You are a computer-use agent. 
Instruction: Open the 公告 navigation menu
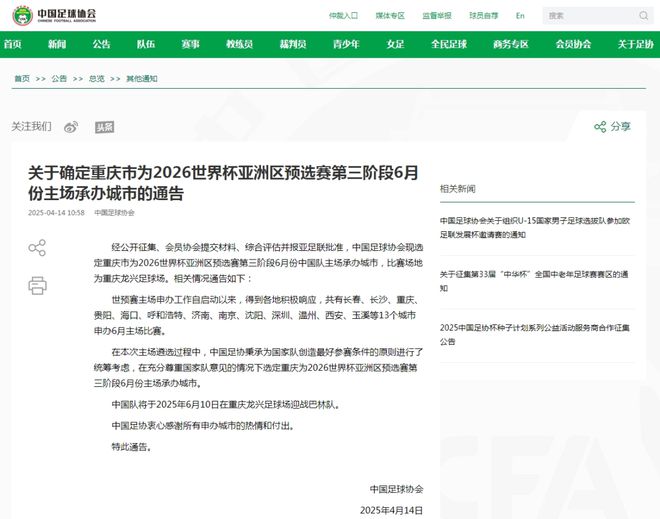pyautogui.click(x=101, y=44)
